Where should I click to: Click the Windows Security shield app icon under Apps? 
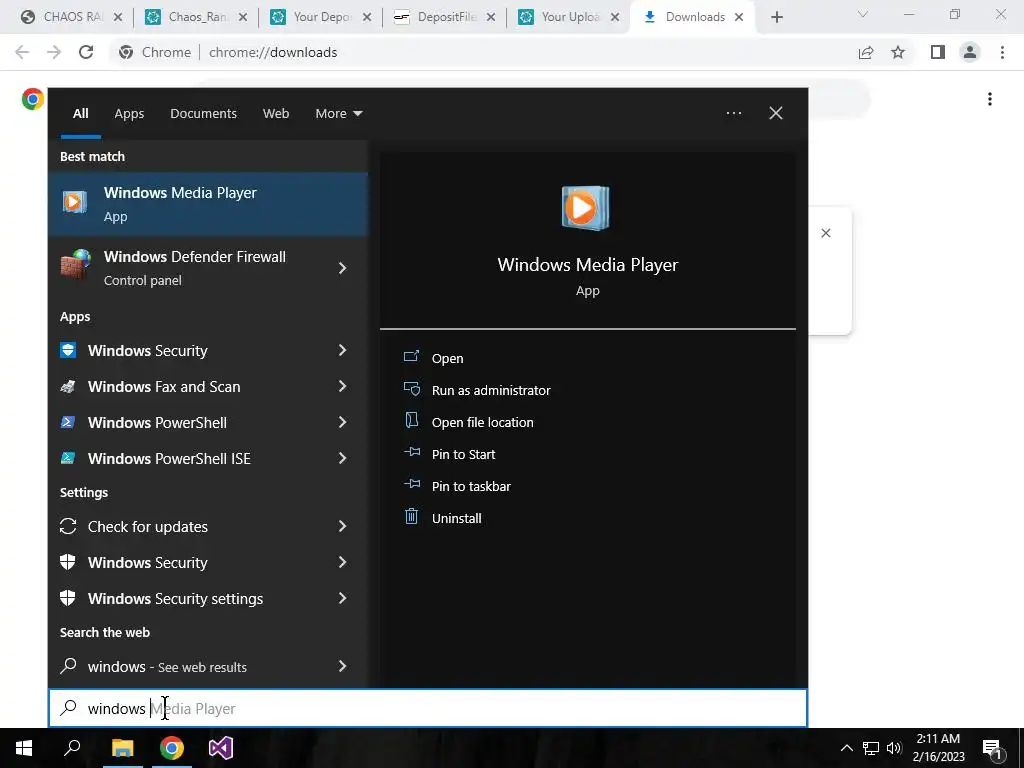(68, 350)
